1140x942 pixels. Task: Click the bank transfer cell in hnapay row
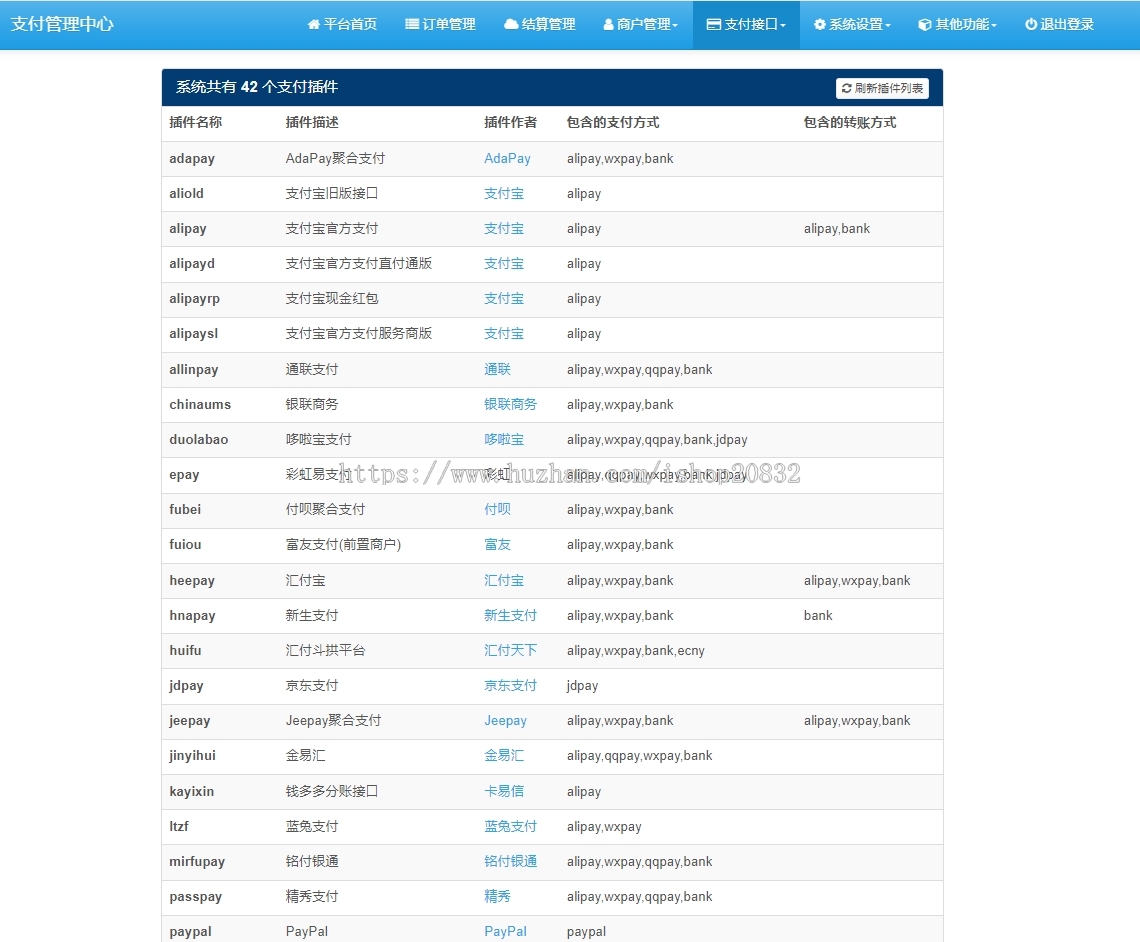point(818,616)
